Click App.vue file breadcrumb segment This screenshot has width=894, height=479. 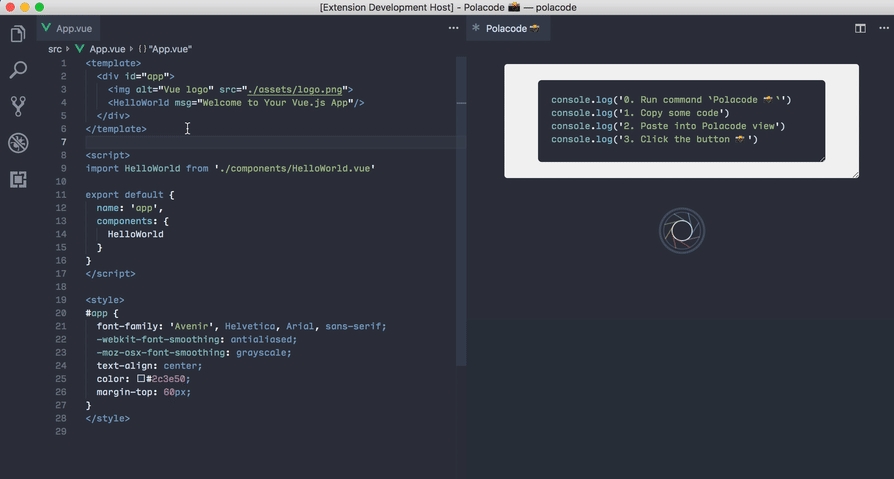(x=107, y=49)
